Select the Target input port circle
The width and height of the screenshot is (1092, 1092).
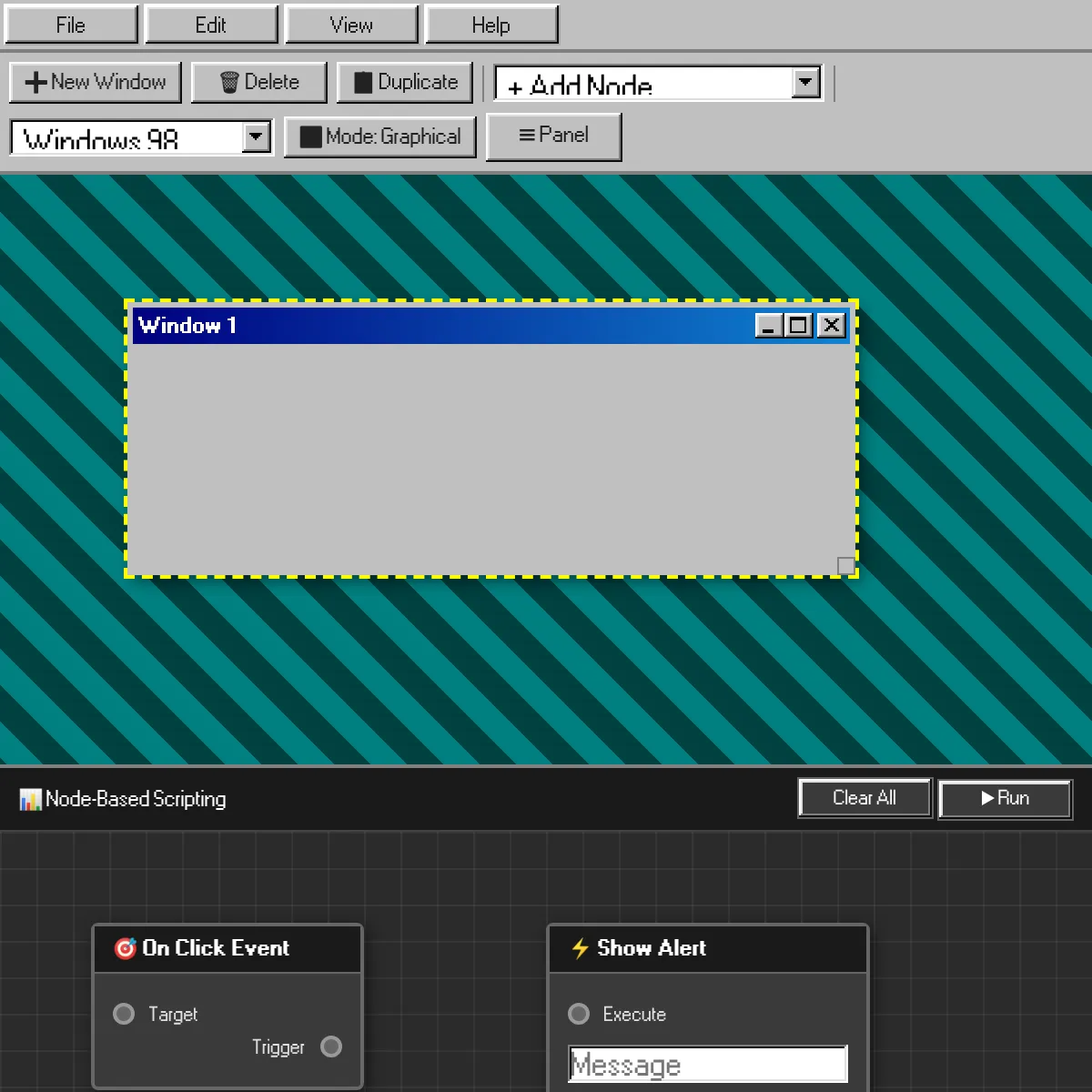[x=124, y=1014]
